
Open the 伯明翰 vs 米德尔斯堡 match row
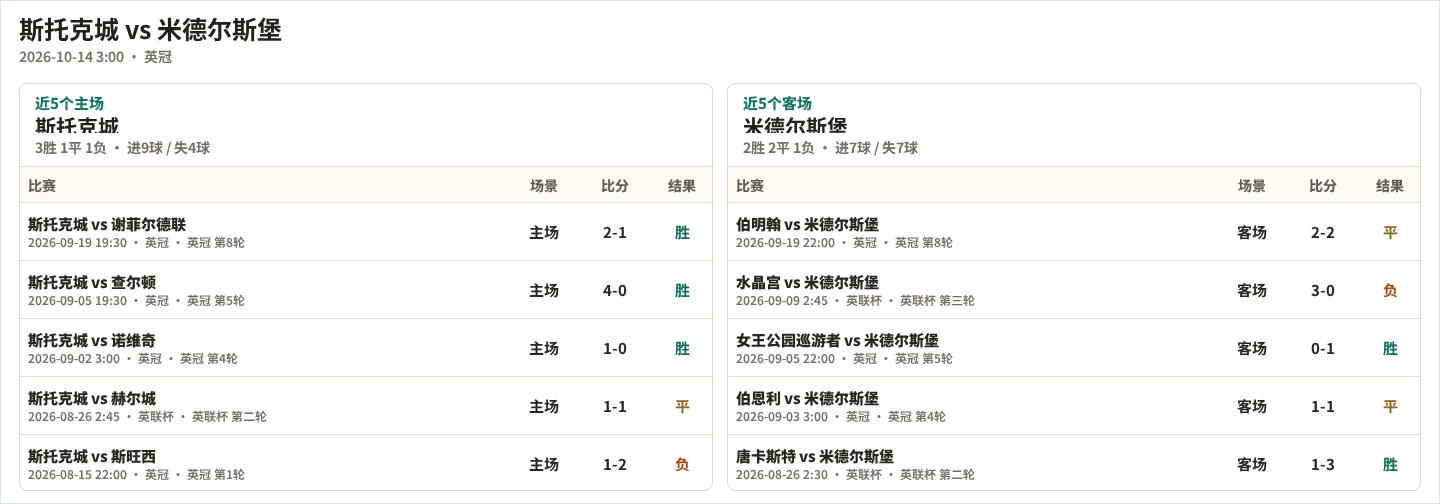pyautogui.click(x=1074, y=232)
